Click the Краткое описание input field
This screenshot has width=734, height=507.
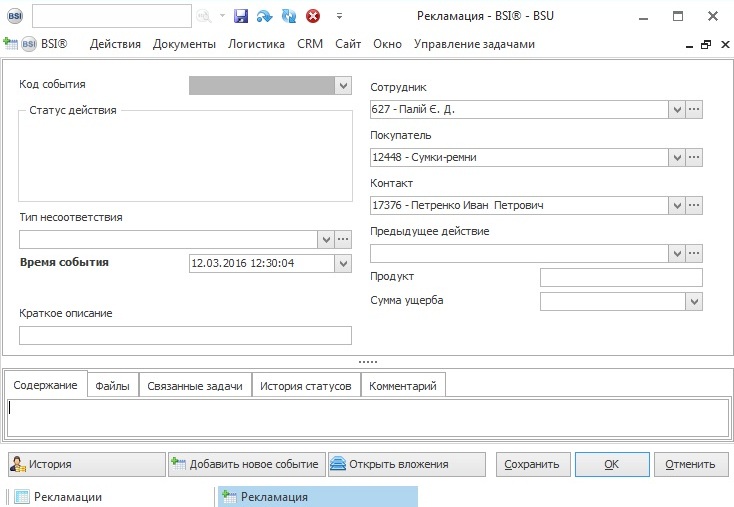coord(185,335)
